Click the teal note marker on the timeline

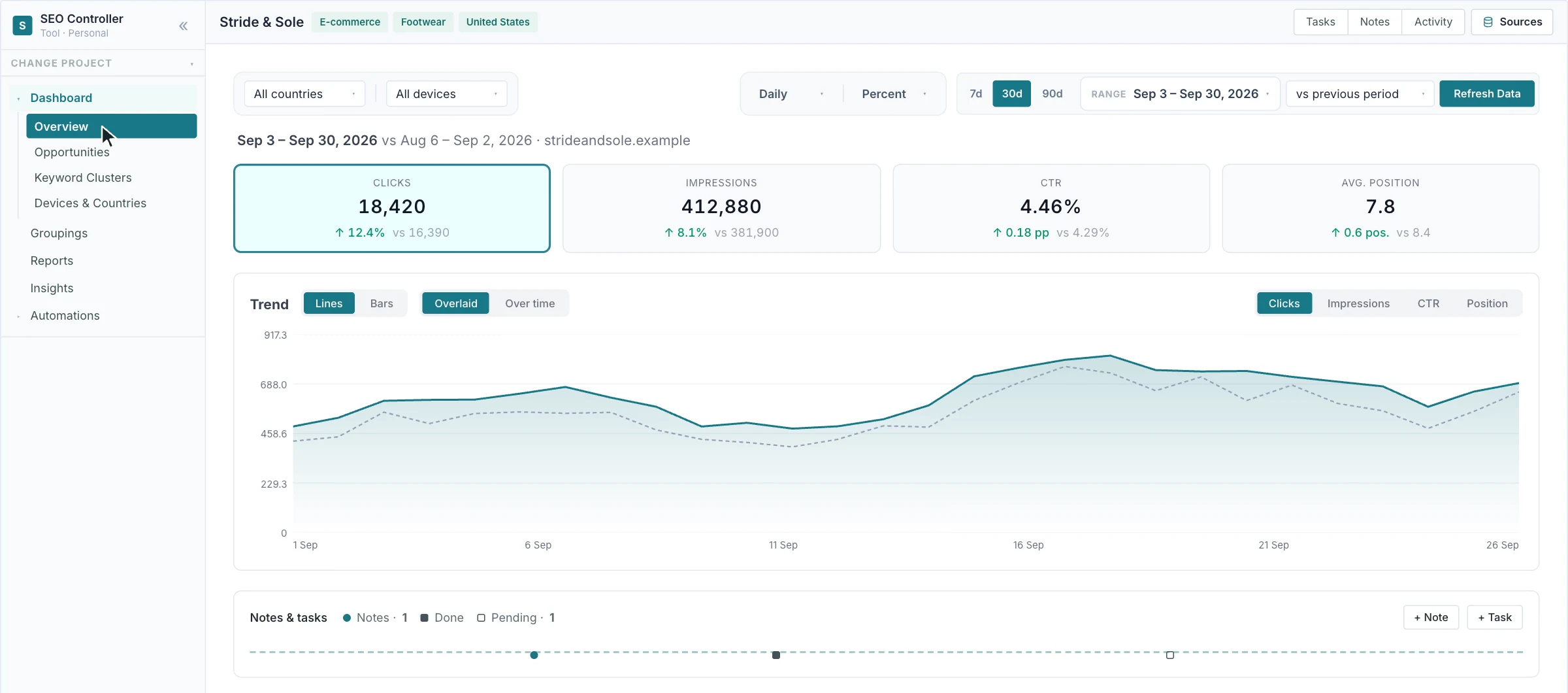pos(534,655)
